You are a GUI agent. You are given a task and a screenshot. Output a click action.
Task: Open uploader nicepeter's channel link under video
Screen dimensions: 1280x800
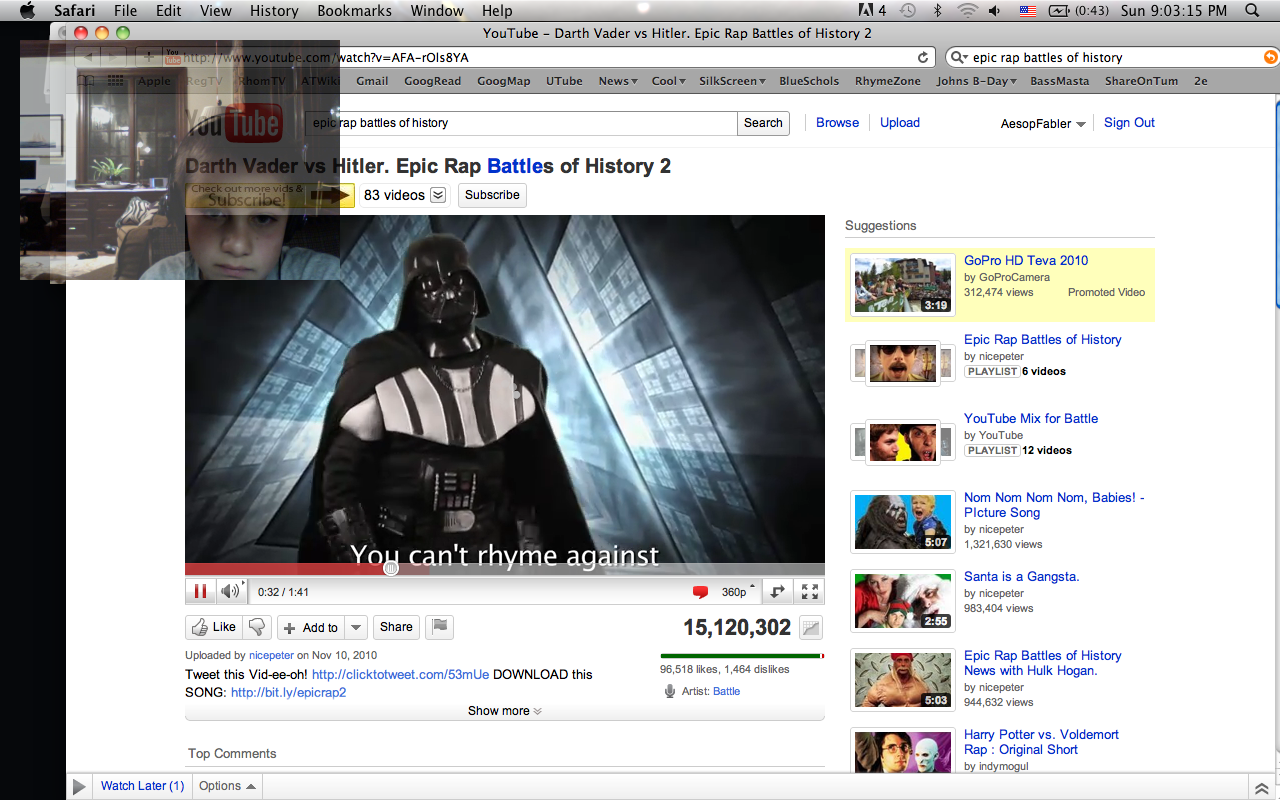(271, 656)
